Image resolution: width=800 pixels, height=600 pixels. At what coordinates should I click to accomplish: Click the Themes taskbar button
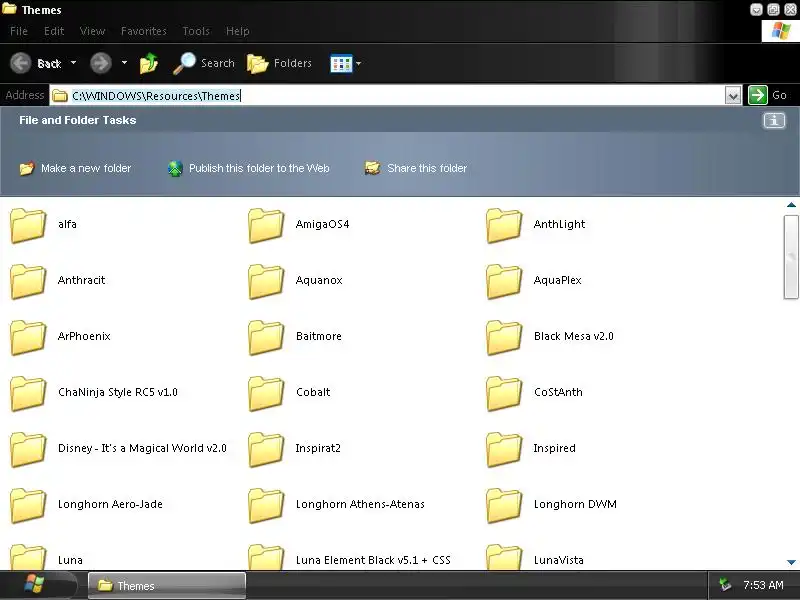click(x=167, y=585)
